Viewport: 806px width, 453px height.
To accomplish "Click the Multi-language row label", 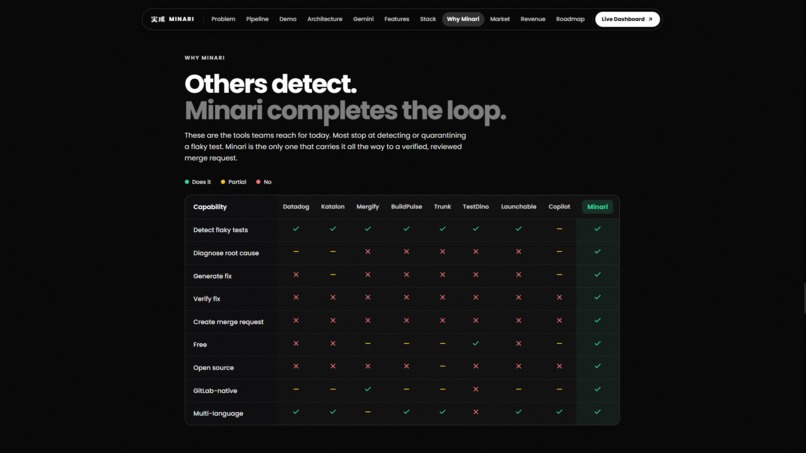I will [x=218, y=413].
